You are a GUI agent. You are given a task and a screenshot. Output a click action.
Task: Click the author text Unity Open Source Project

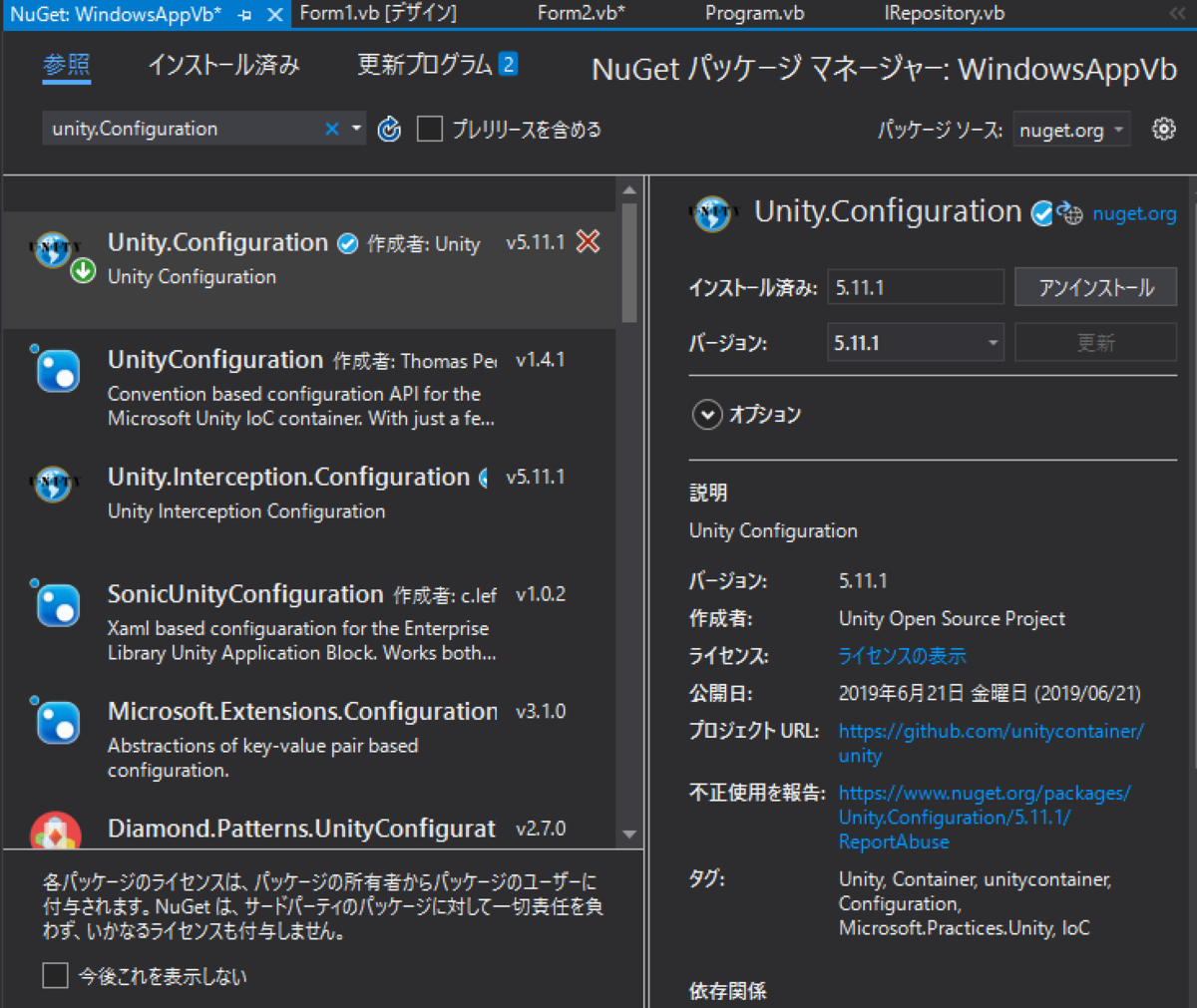[x=952, y=618]
